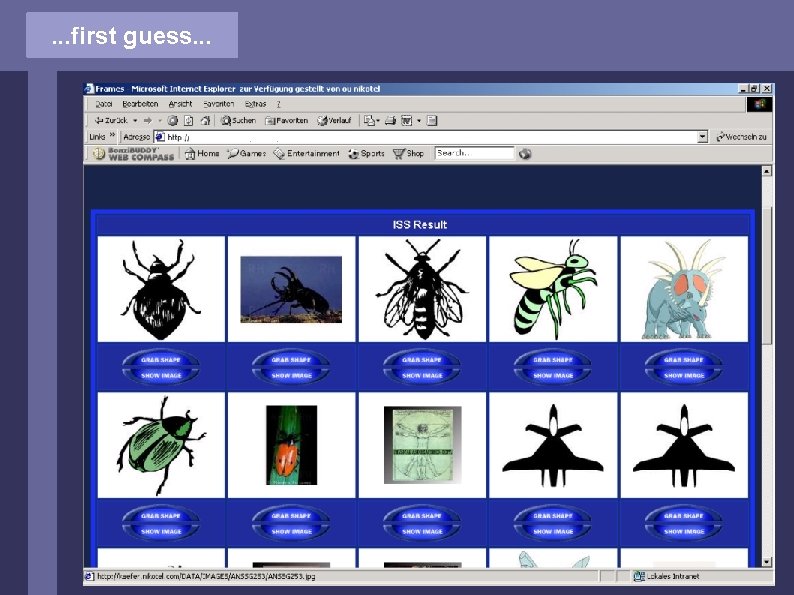Image resolution: width=794 pixels, height=595 pixels.
Task: Select the green beetle drawing thumbnail
Action: 161,445
